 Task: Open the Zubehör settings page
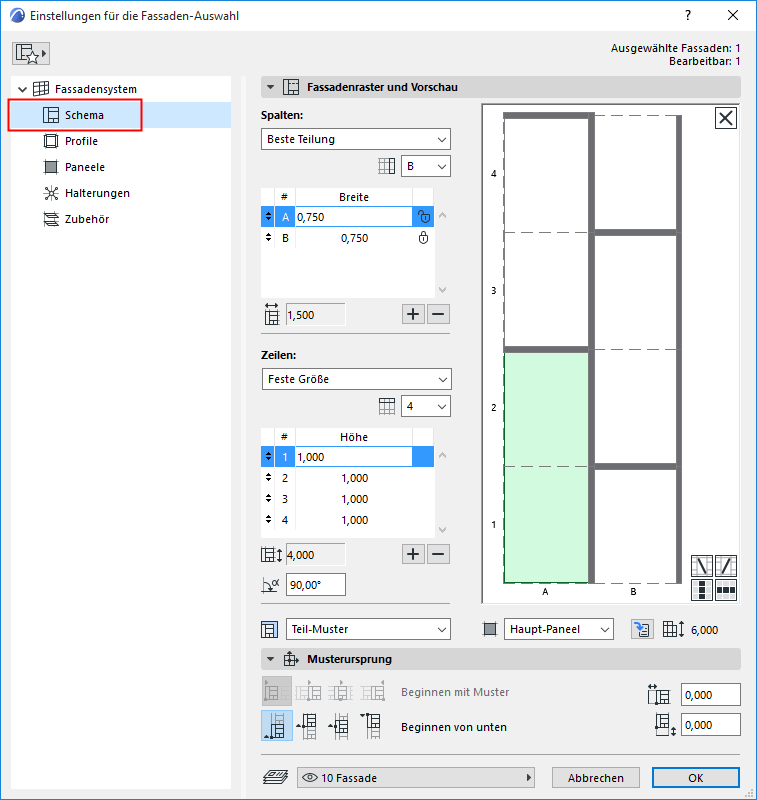pos(77,219)
